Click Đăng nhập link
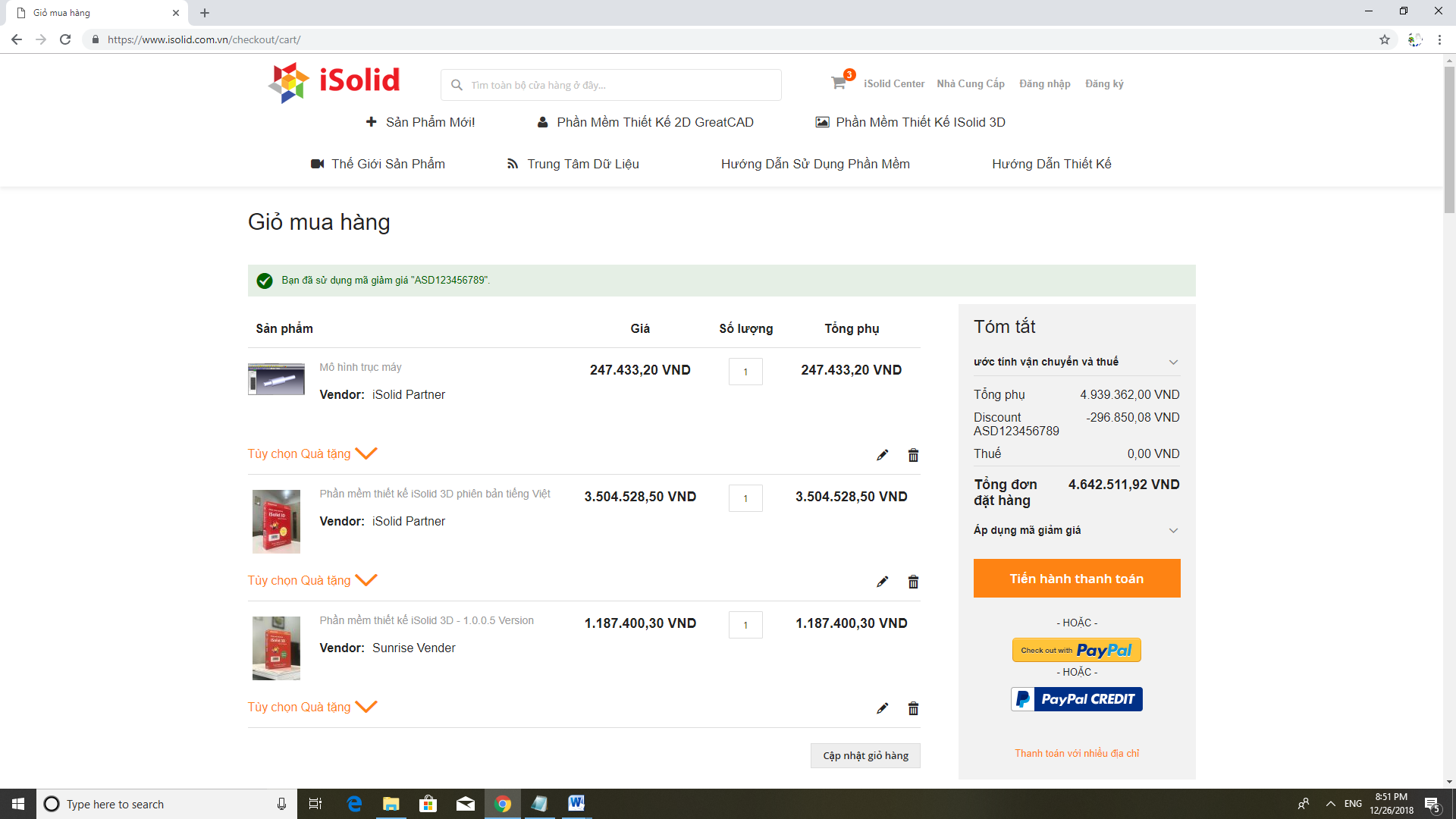 pos(1045,83)
